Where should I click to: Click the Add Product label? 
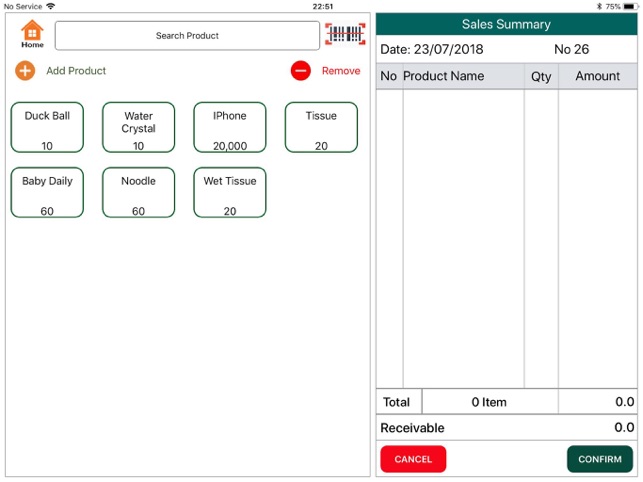tap(76, 71)
